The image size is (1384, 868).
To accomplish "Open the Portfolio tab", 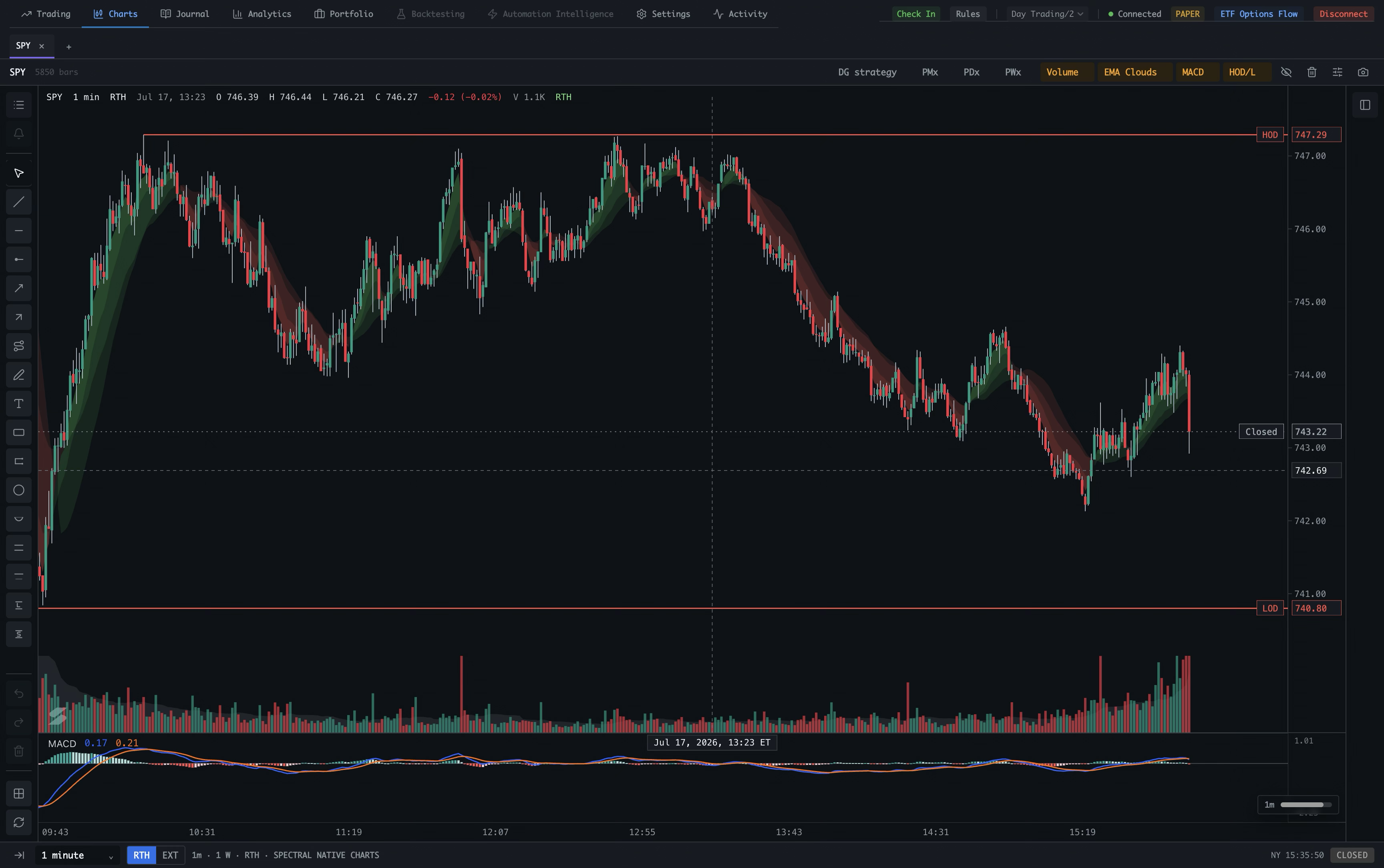I will (344, 14).
